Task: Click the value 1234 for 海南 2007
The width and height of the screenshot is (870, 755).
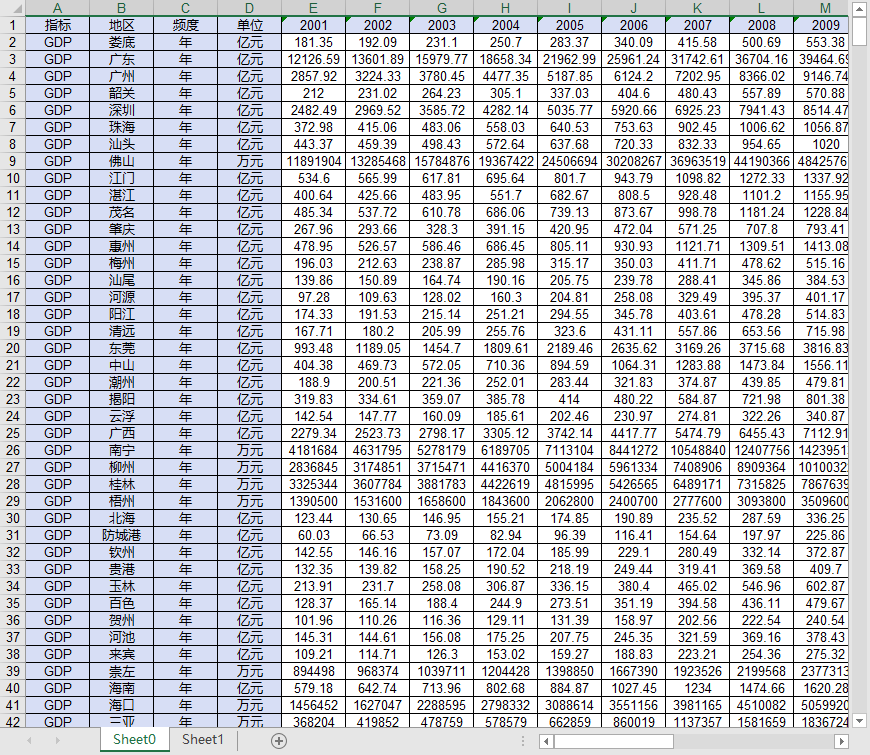Action: coord(697,688)
